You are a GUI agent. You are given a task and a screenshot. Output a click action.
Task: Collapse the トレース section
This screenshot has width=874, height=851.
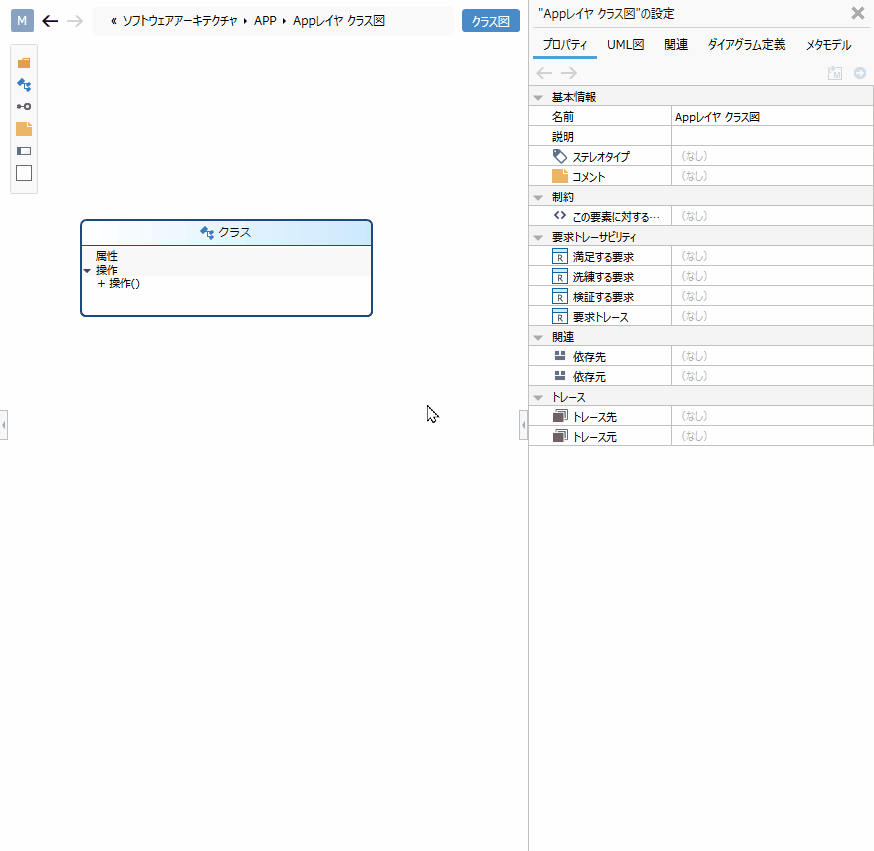coord(538,397)
